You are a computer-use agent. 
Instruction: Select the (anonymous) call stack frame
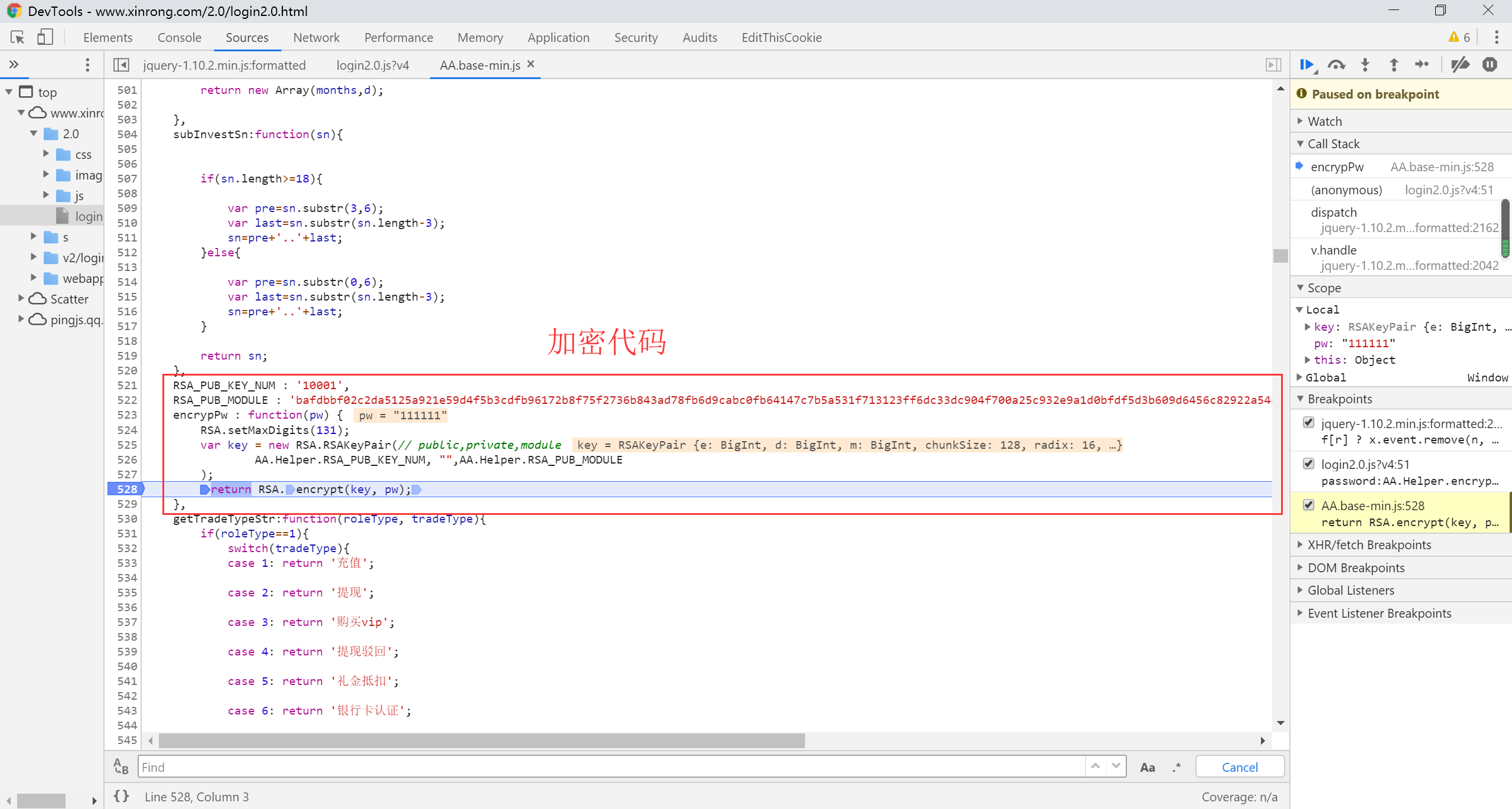point(1346,190)
